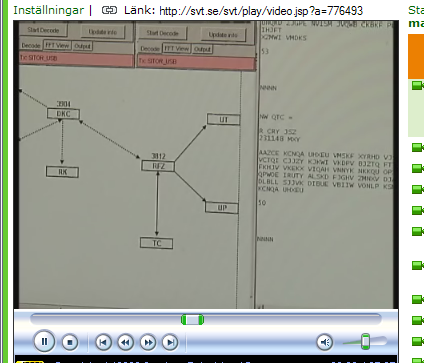
Task: Skip to the previous track
Action: pos(103,342)
